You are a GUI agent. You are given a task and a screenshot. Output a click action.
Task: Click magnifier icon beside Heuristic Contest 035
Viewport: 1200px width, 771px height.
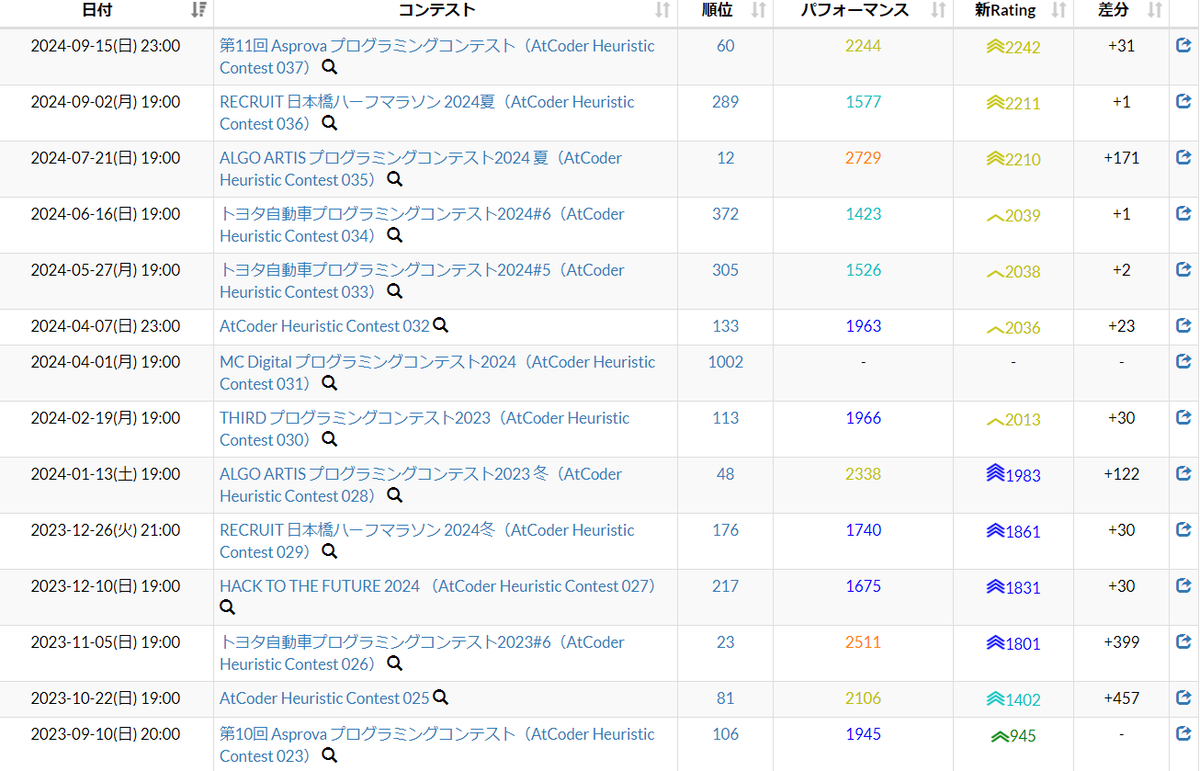(x=395, y=180)
